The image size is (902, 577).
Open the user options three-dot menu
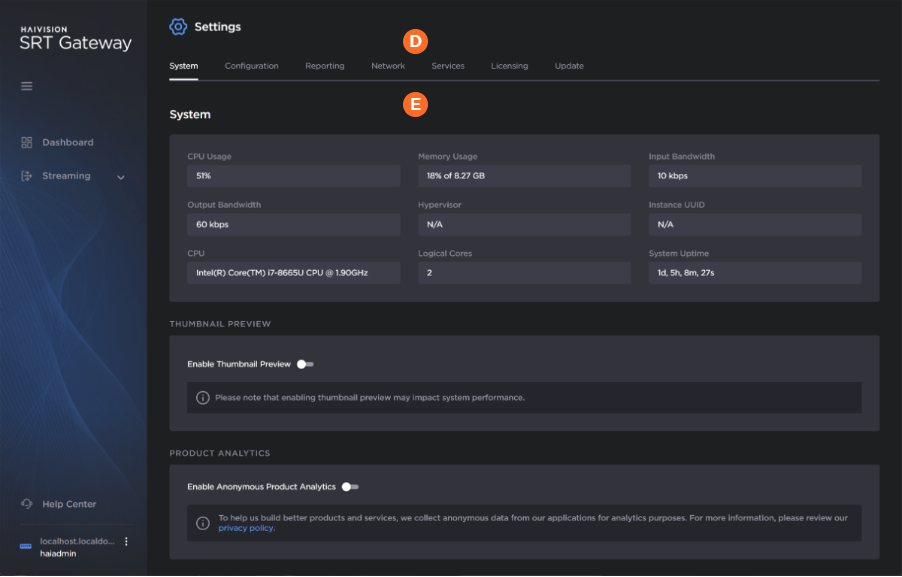126,541
